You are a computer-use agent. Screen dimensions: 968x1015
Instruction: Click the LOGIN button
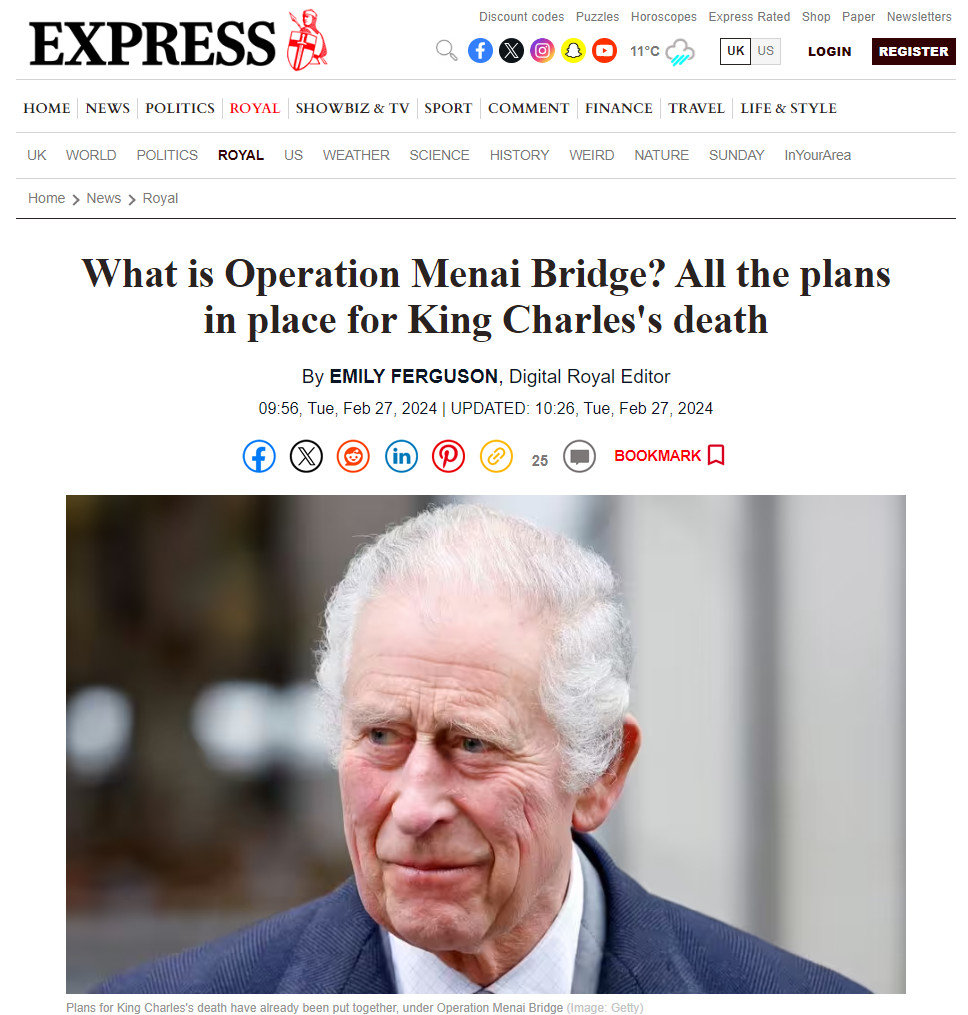829,51
